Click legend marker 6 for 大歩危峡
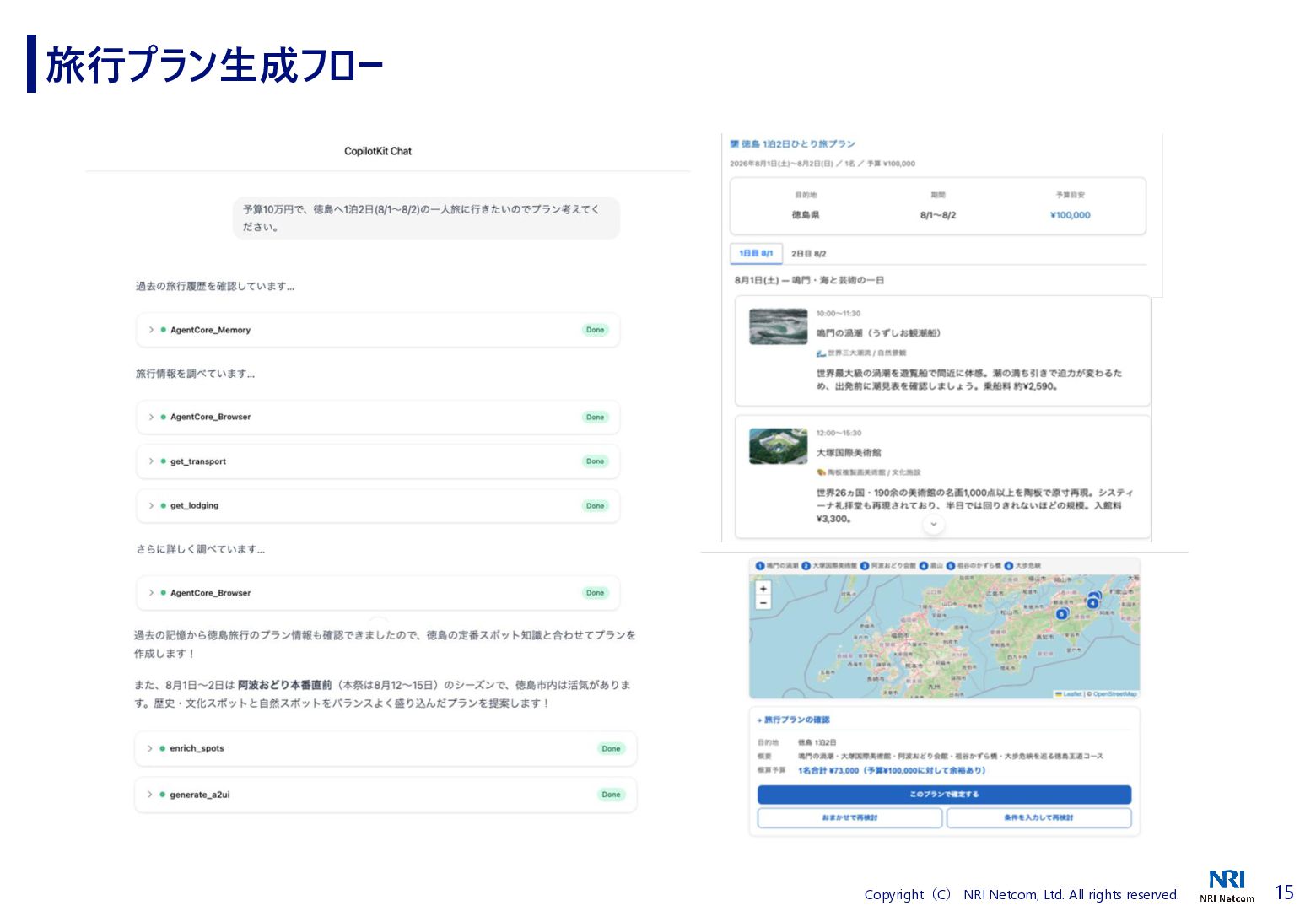1316x911 pixels. pos(1009,566)
